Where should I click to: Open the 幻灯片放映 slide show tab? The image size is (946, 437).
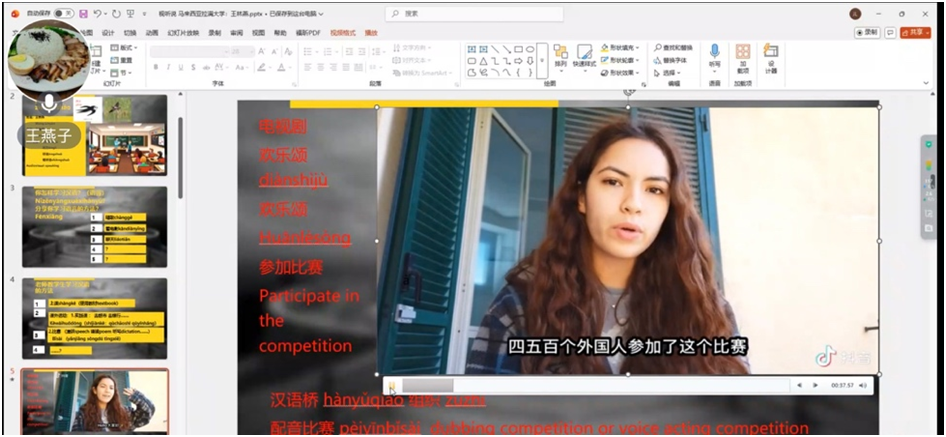pyautogui.click(x=183, y=32)
